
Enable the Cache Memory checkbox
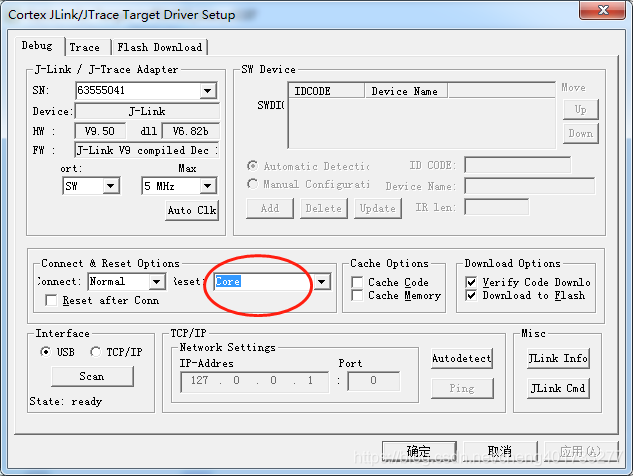coord(357,296)
